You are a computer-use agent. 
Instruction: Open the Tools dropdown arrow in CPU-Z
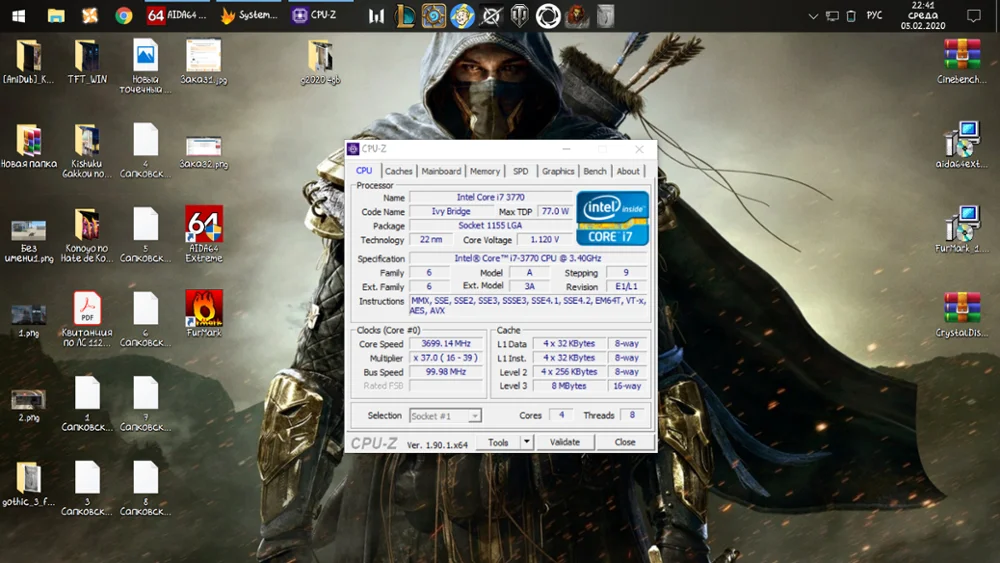527,442
